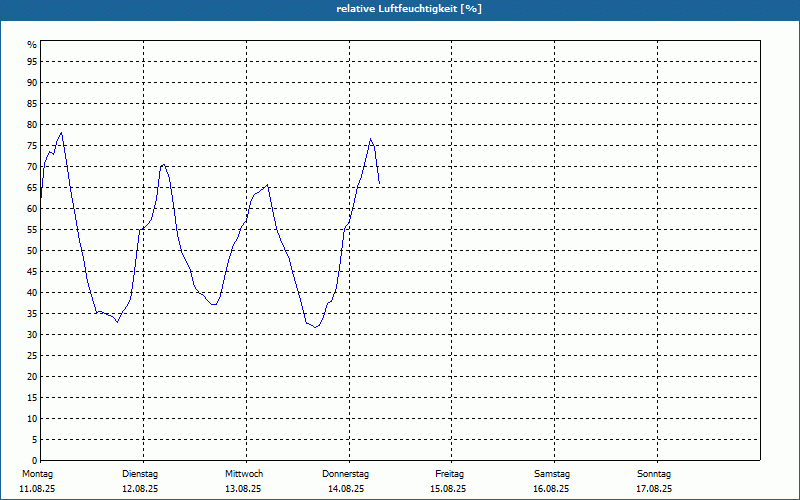Click the Dienstag day label
800x500 pixels.
coord(140,474)
